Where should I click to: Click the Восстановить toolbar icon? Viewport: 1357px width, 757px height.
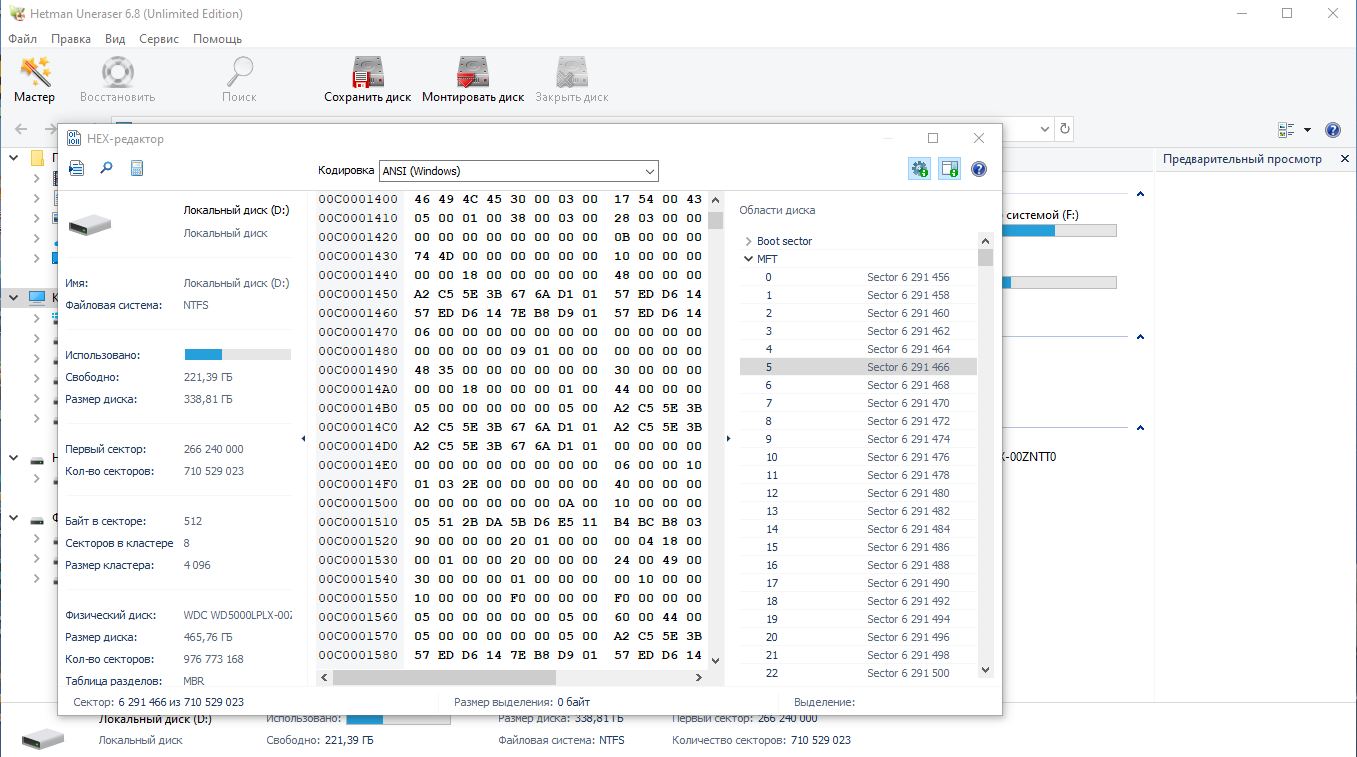click(118, 80)
